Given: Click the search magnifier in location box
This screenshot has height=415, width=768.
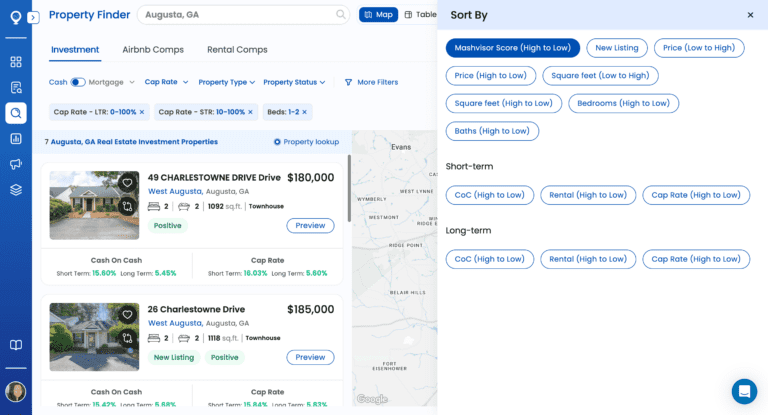Looking at the screenshot, I should click(341, 15).
